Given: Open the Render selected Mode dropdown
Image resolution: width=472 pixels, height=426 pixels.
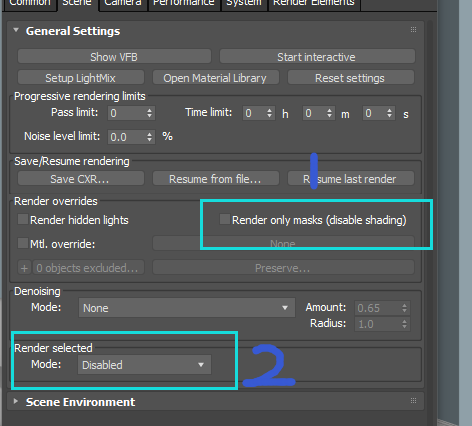Looking at the screenshot, I should coord(144,365).
